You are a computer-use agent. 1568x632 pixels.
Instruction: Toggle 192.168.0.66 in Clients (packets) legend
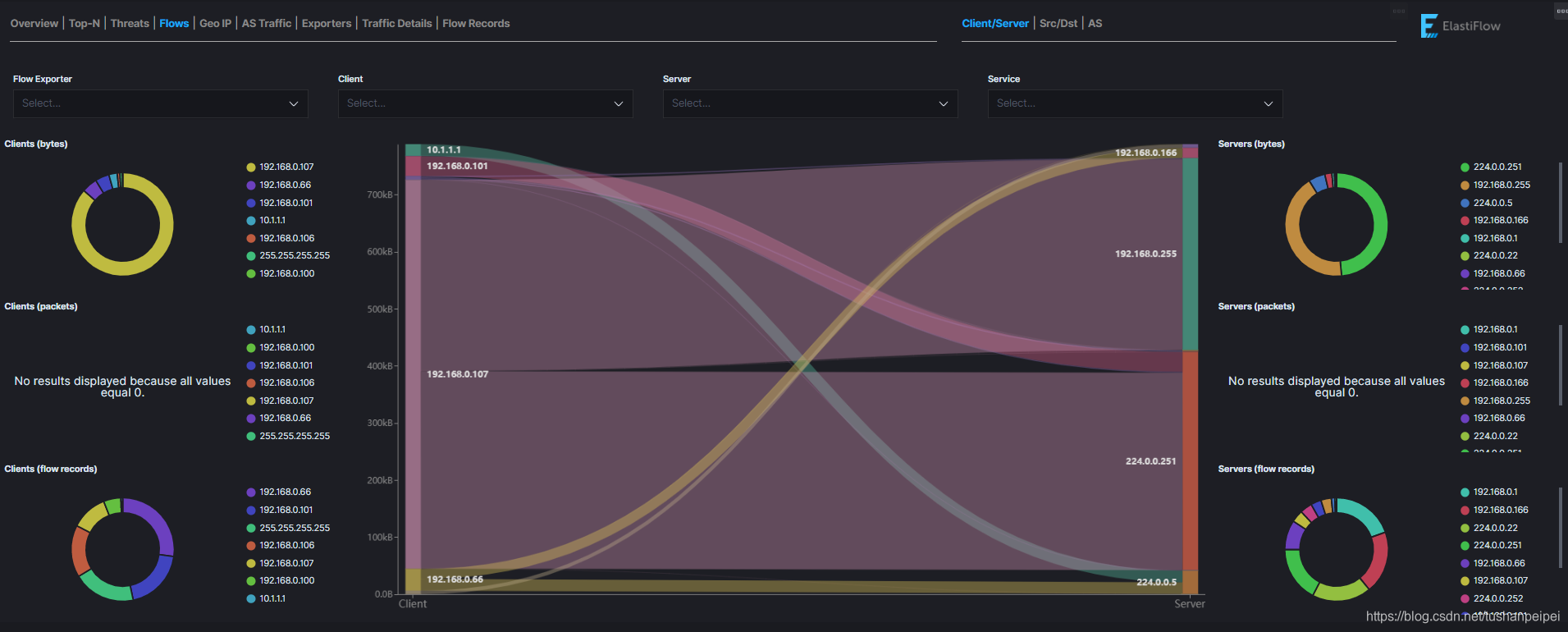pos(279,419)
